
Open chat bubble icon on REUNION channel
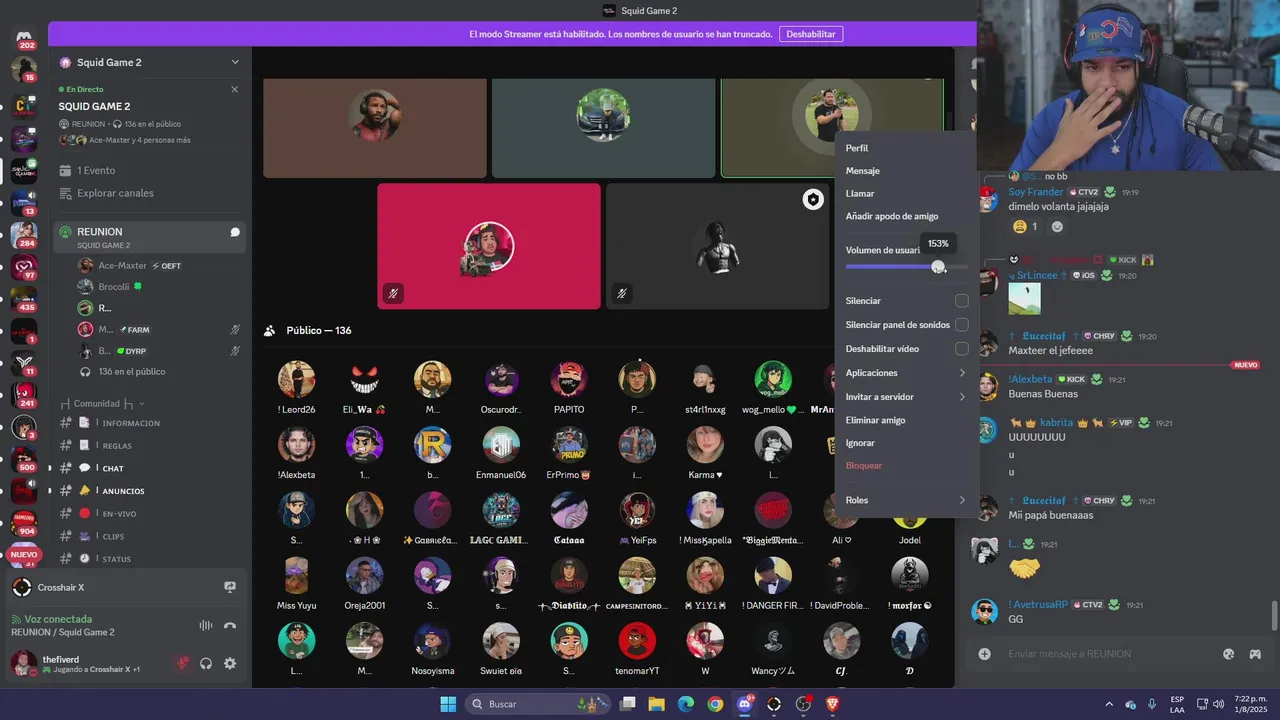235,232
